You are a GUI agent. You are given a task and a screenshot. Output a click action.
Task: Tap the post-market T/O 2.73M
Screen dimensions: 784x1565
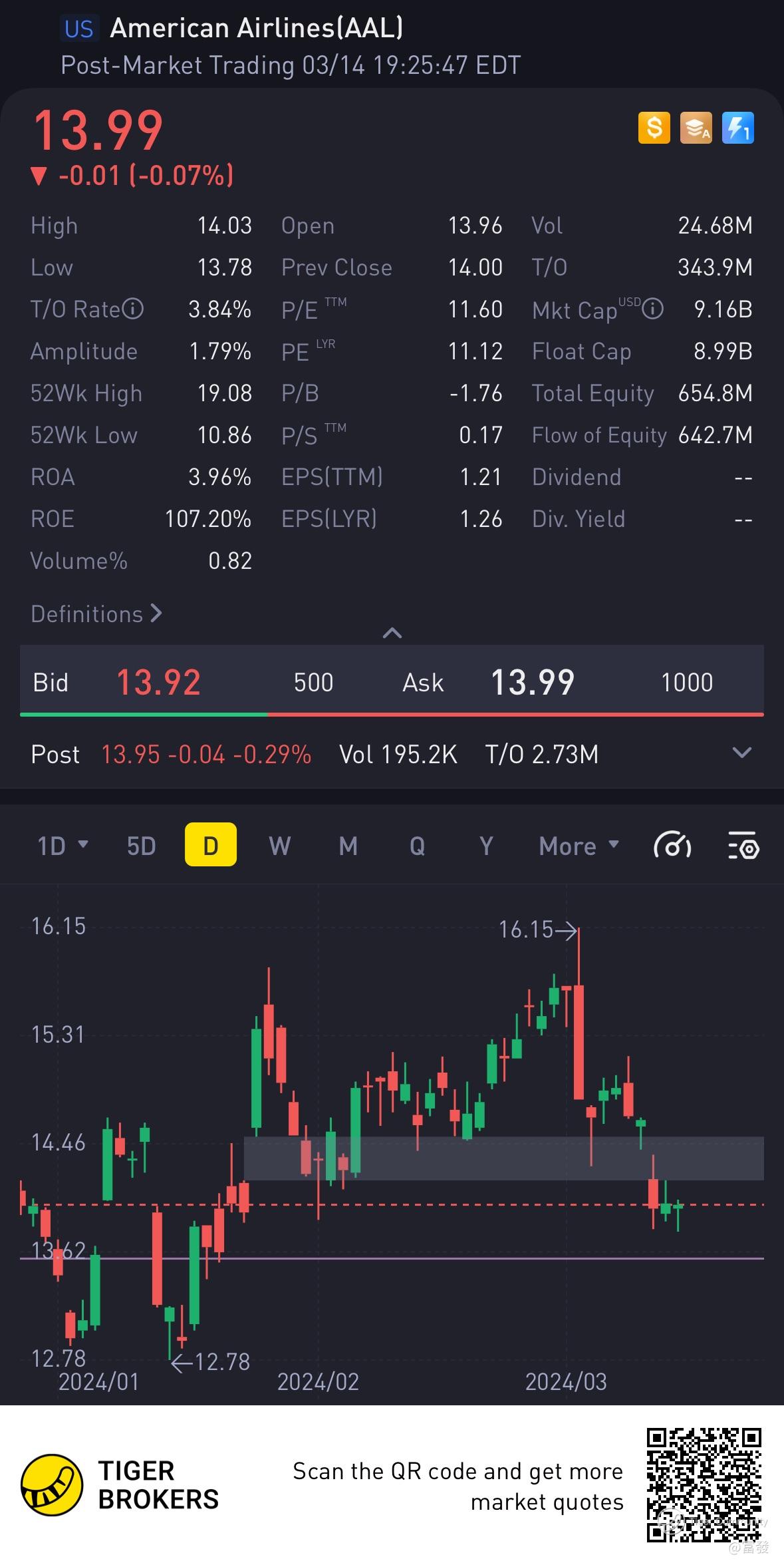(542, 755)
